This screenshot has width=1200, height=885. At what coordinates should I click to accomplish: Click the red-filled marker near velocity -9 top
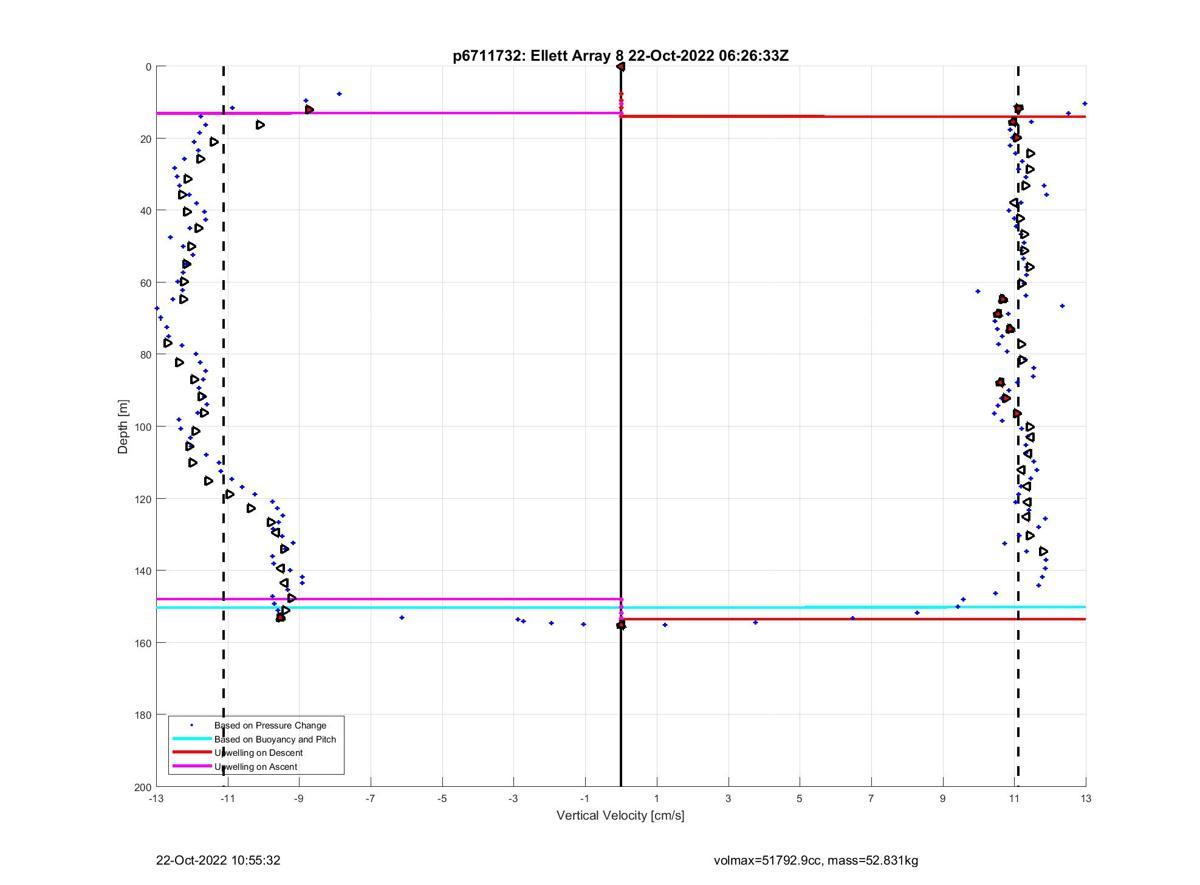click(309, 110)
